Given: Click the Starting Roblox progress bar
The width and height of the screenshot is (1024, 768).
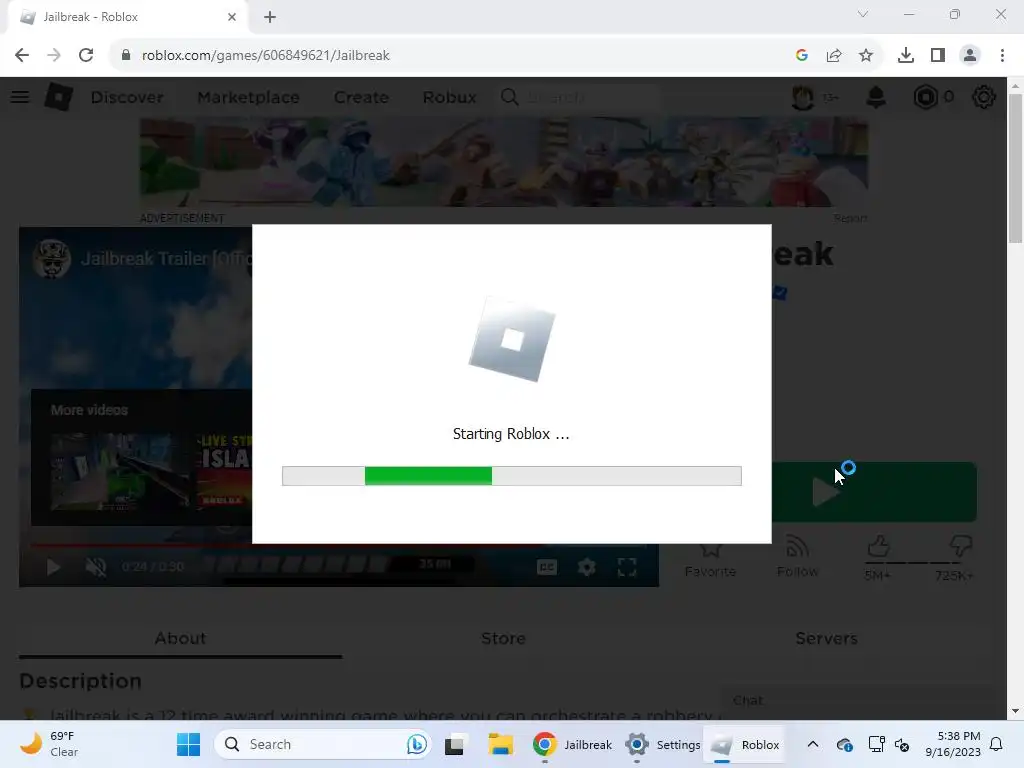Looking at the screenshot, I should [x=511, y=476].
